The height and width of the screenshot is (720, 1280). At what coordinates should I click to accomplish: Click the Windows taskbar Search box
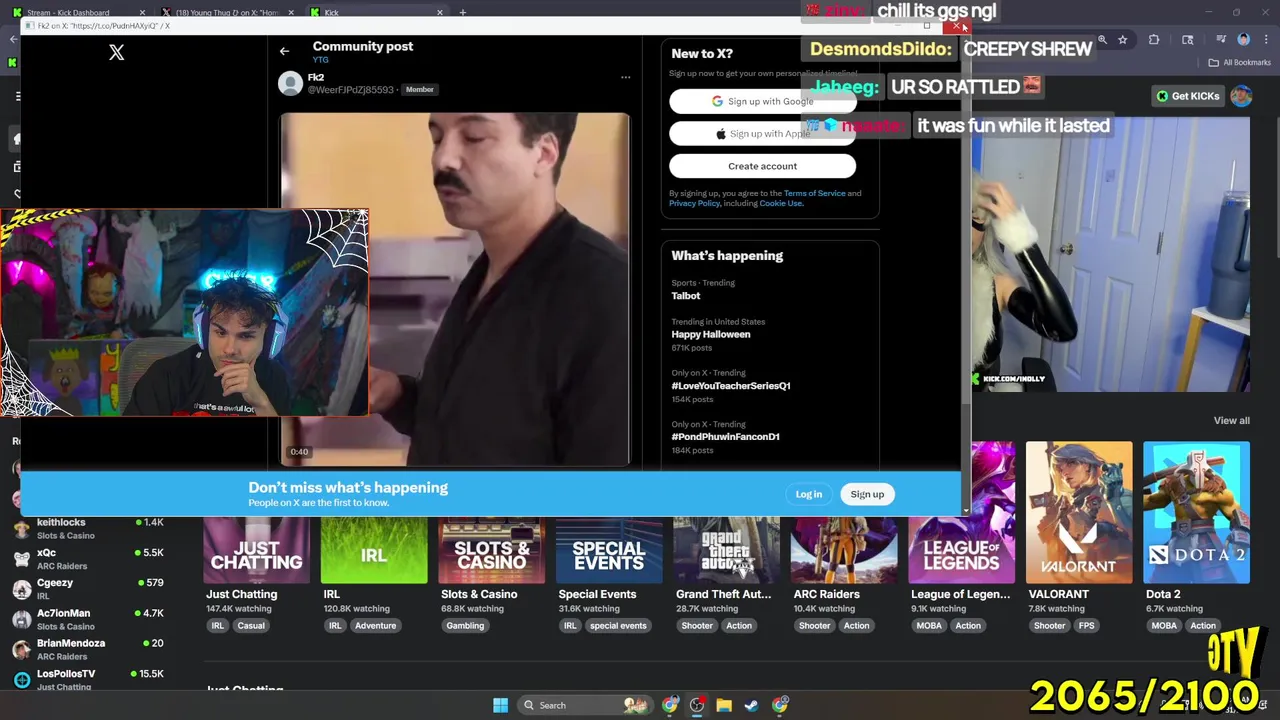point(585,705)
